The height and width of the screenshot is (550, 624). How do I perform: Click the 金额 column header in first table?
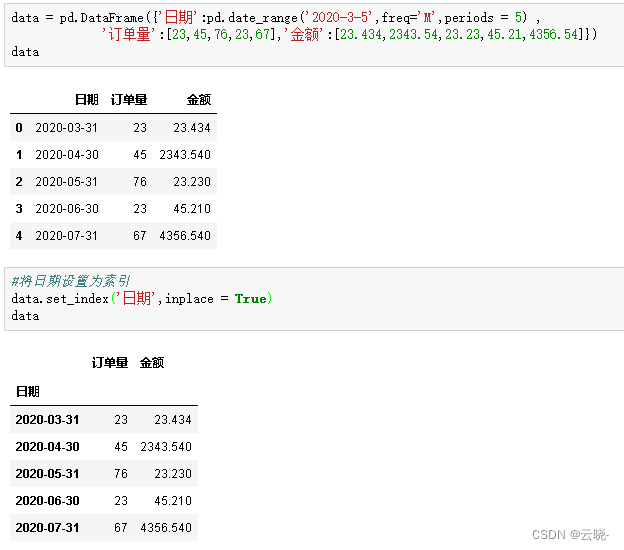click(199, 99)
